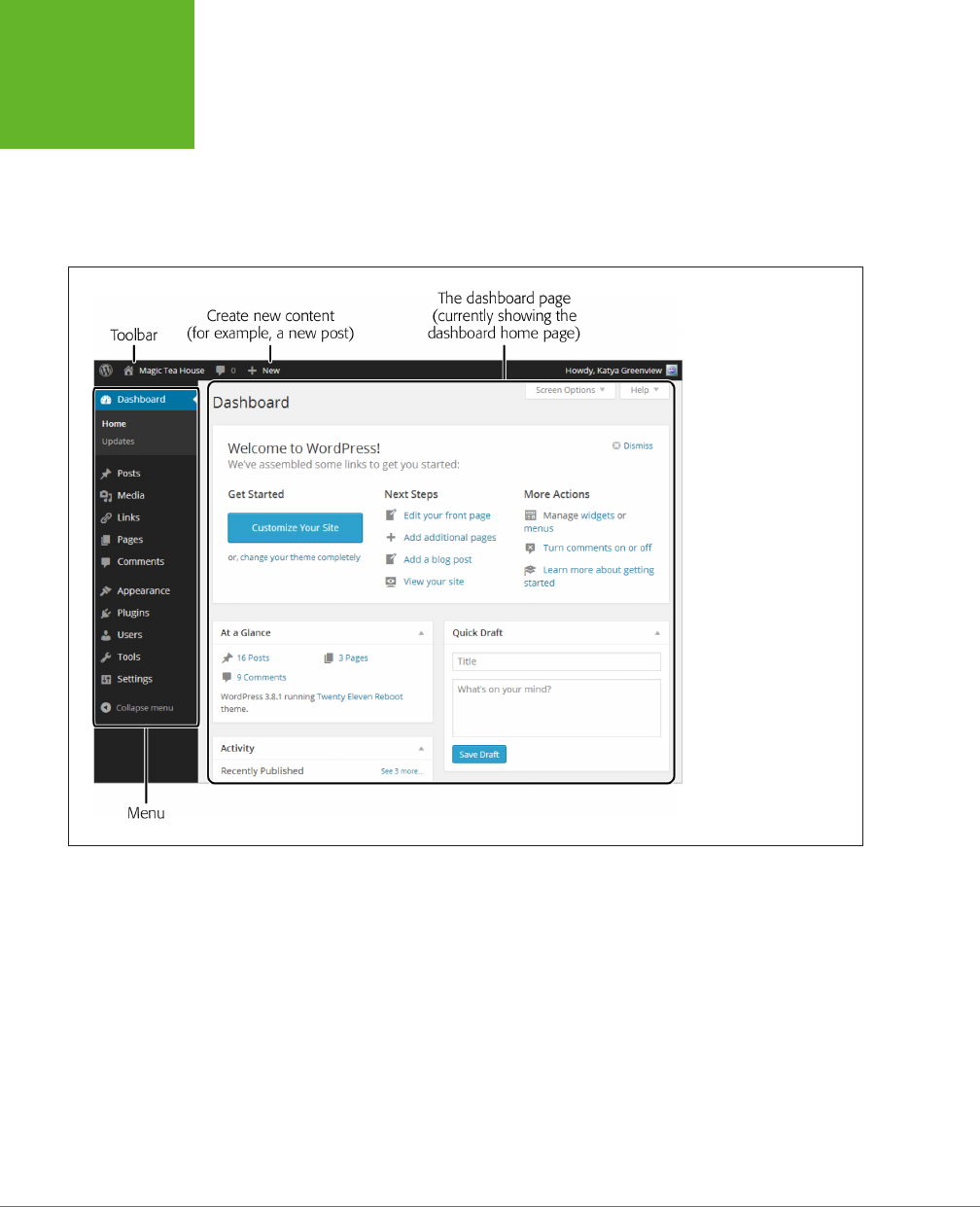Click the Plugins plug icon
This screenshot has width=980, height=1207.
[x=106, y=614]
